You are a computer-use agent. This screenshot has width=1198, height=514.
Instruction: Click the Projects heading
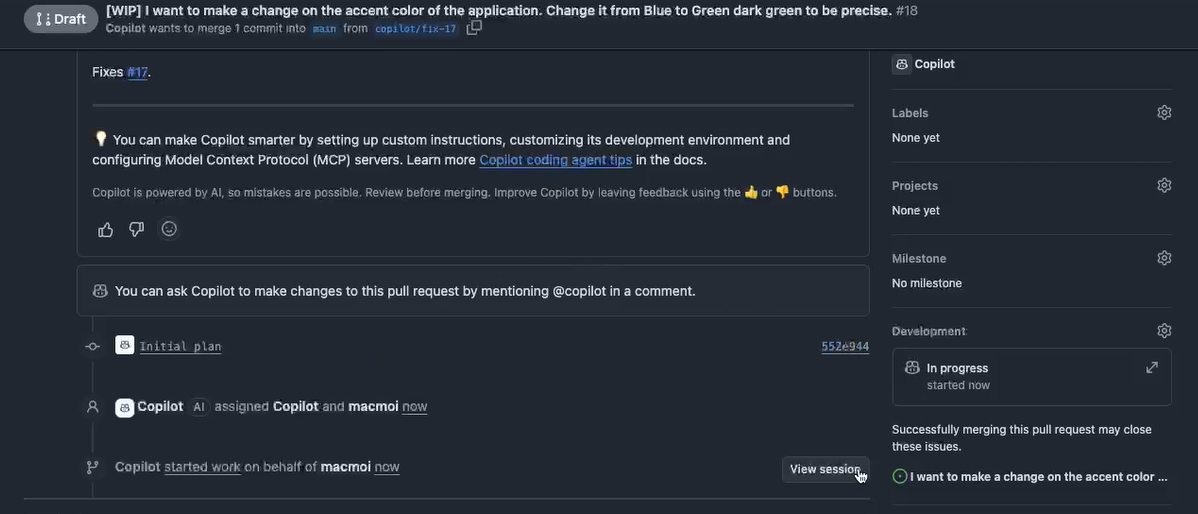(x=915, y=186)
